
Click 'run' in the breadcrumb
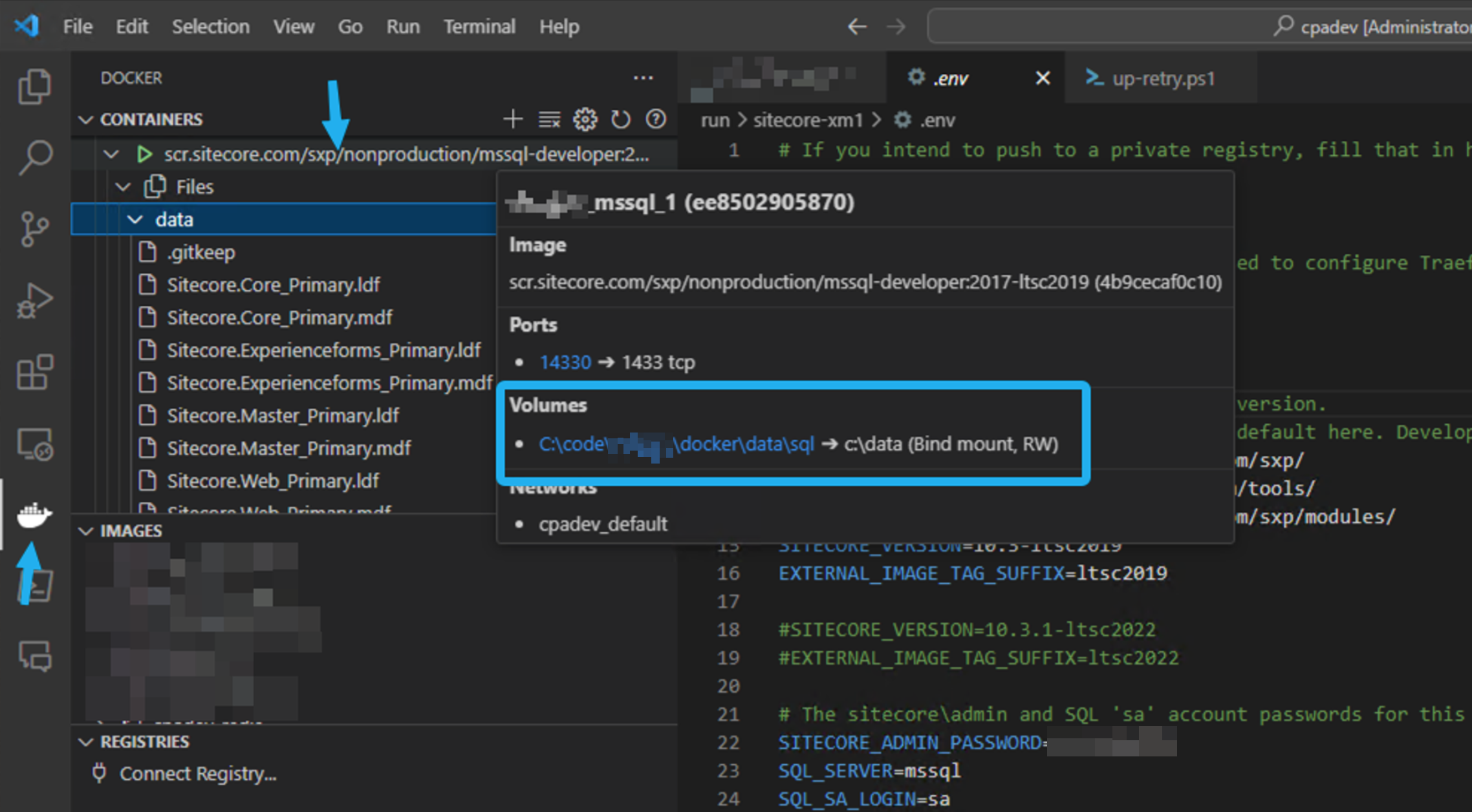(715, 120)
